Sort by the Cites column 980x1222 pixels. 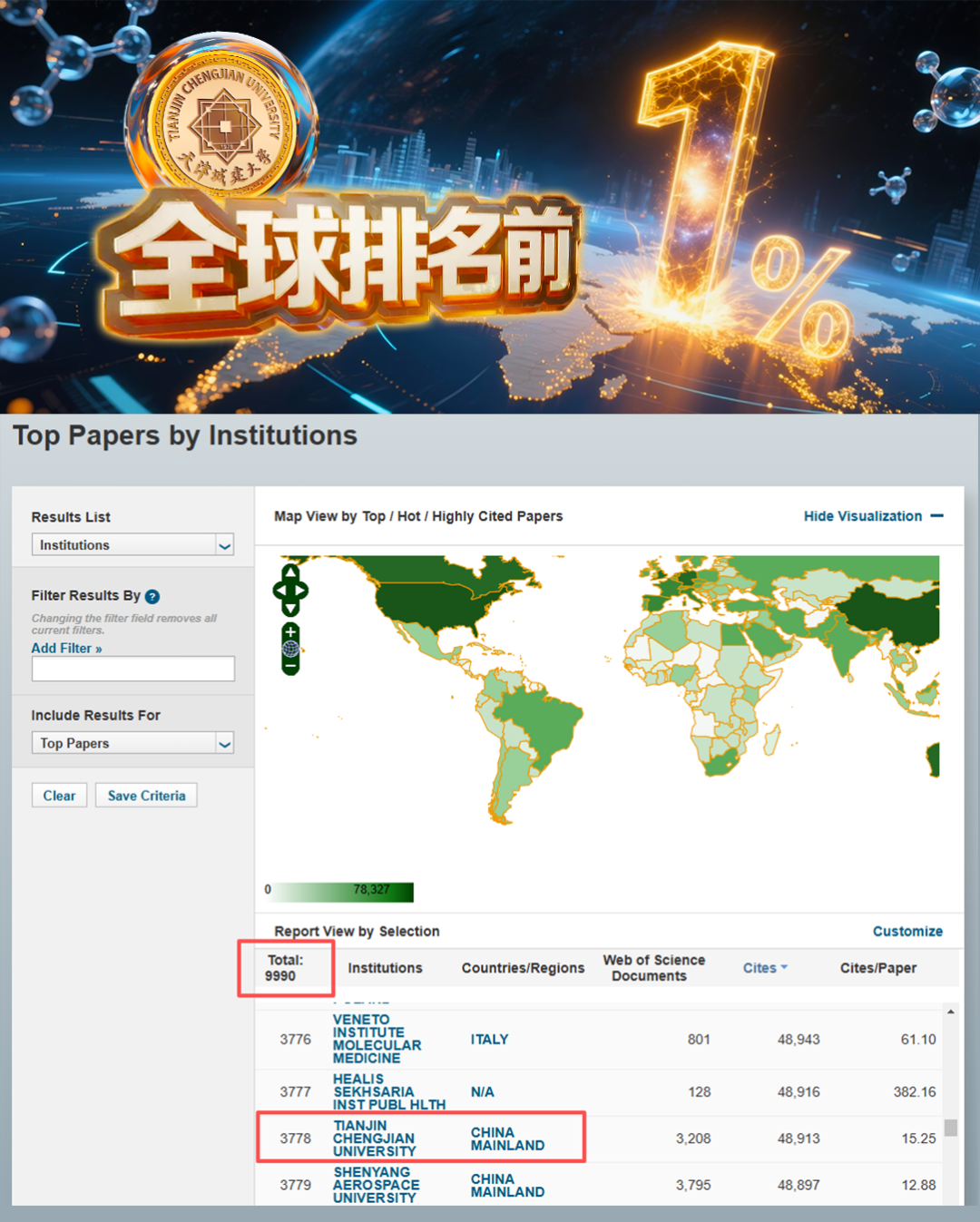coord(764,968)
